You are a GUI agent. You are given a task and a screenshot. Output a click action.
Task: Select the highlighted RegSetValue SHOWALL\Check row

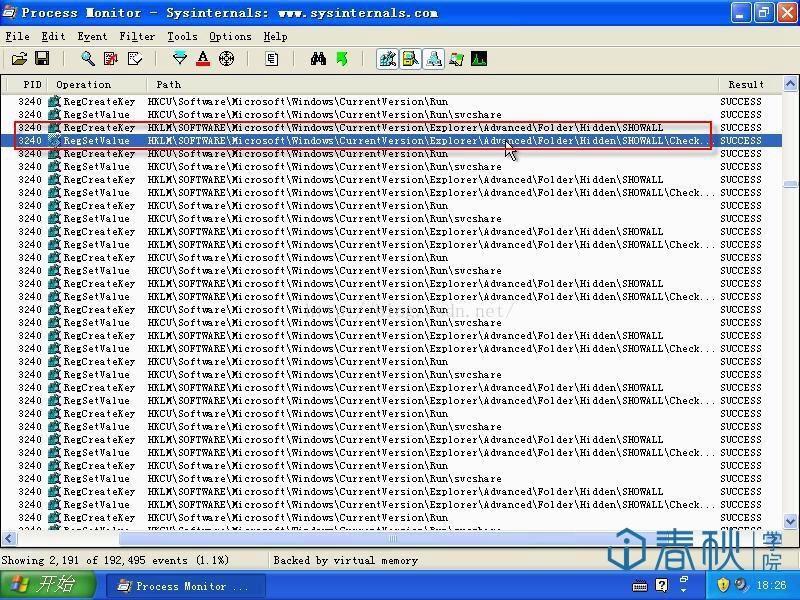[x=391, y=140]
